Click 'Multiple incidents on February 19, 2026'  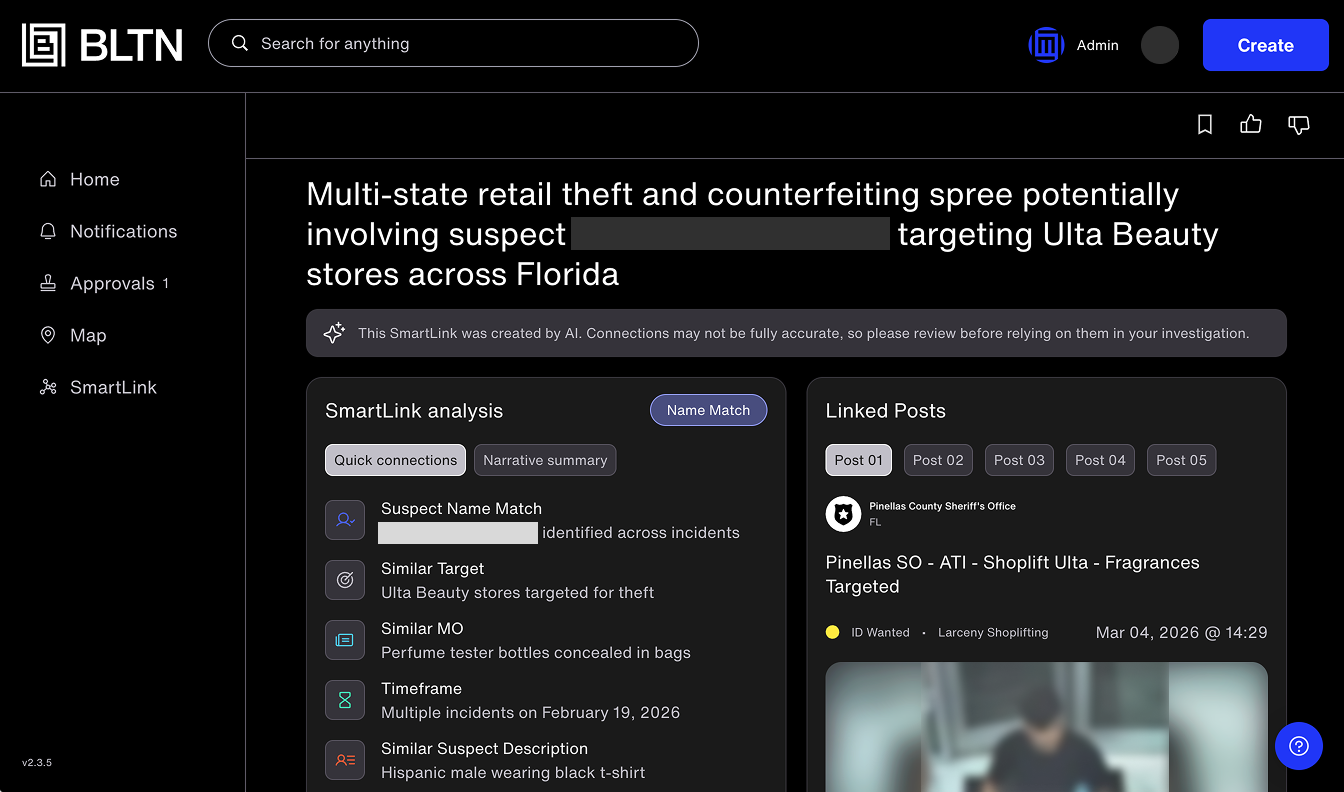click(x=530, y=712)
